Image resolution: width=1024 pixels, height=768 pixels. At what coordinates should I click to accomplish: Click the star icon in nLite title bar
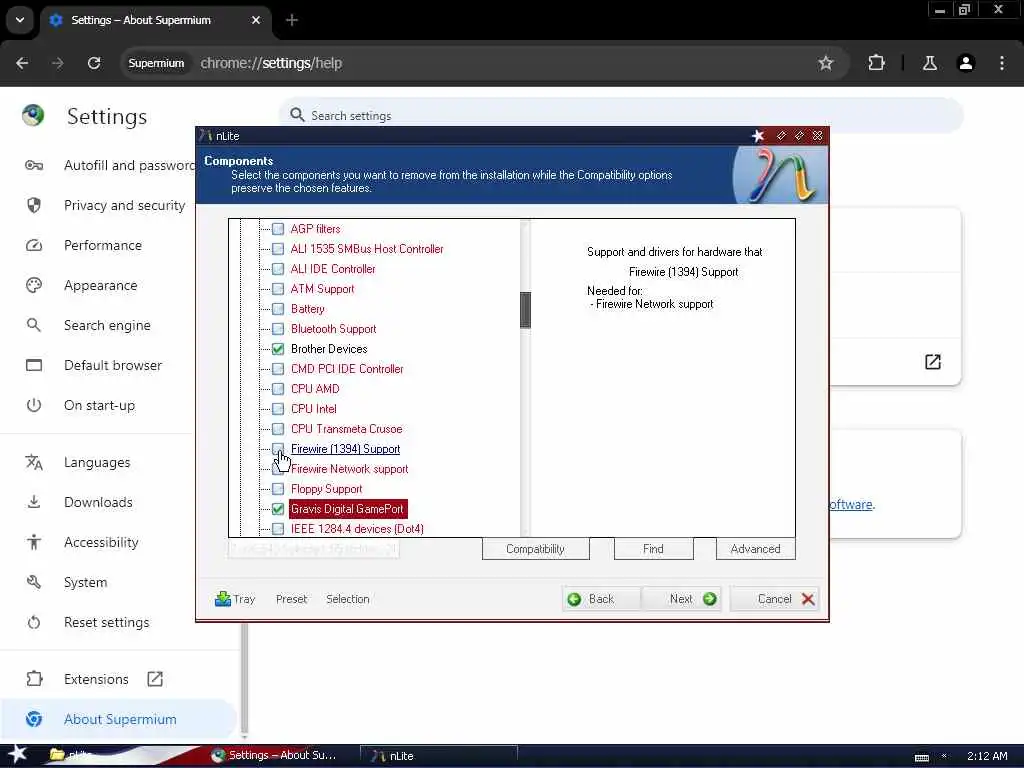pos(758,136)
